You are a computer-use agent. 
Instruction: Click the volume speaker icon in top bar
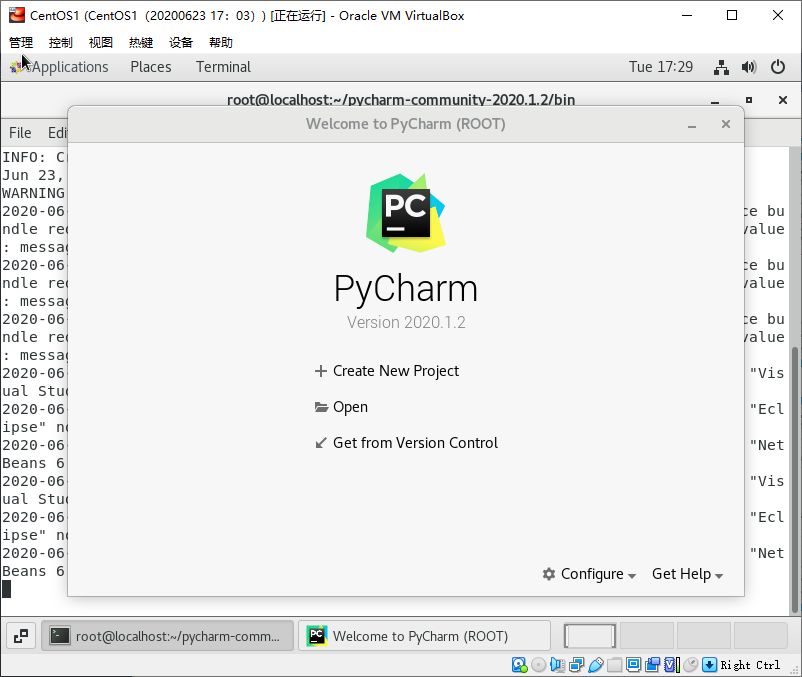[749, 67]
